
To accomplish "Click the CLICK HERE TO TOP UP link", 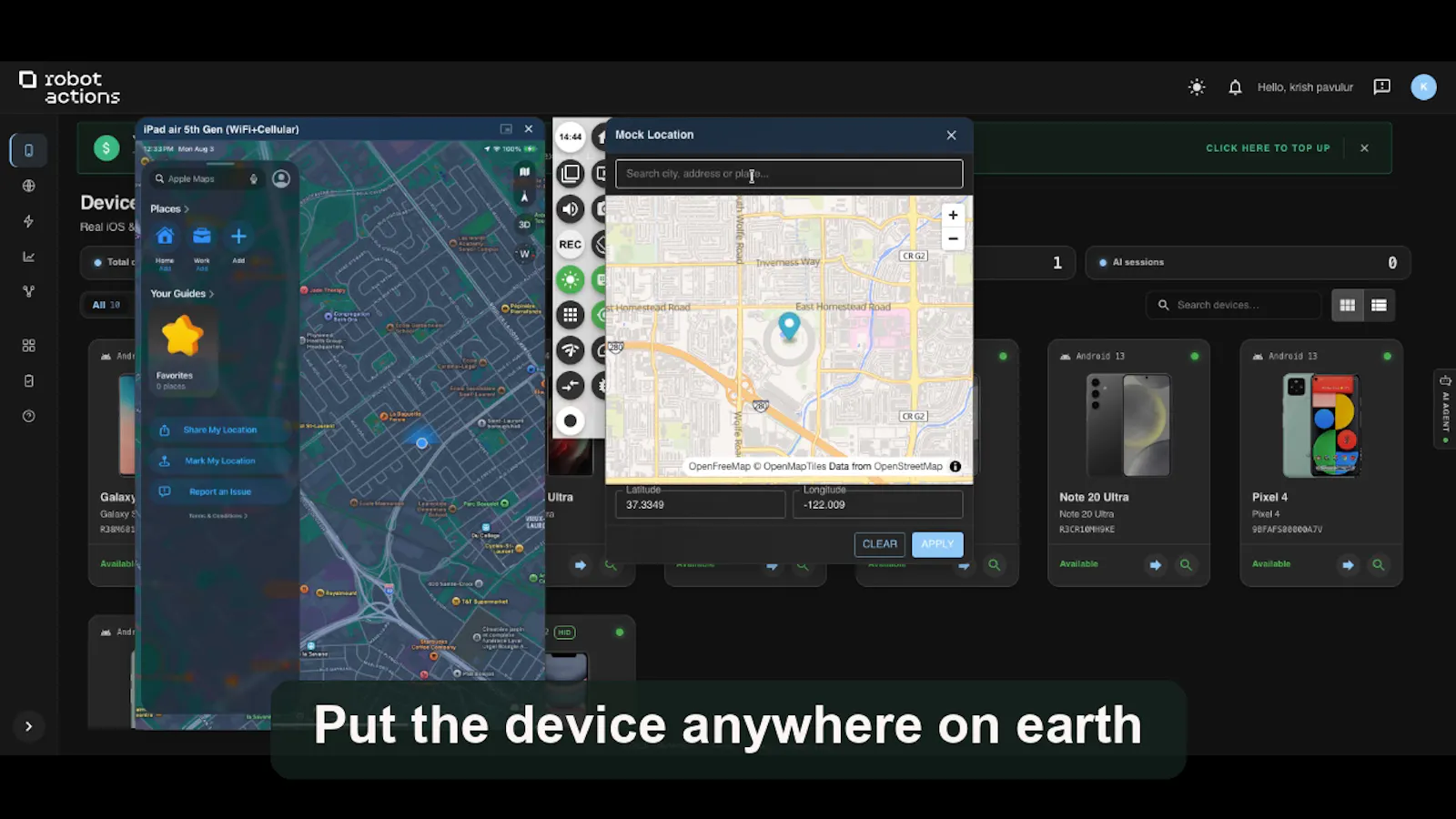I will (x=1268, y=148).
